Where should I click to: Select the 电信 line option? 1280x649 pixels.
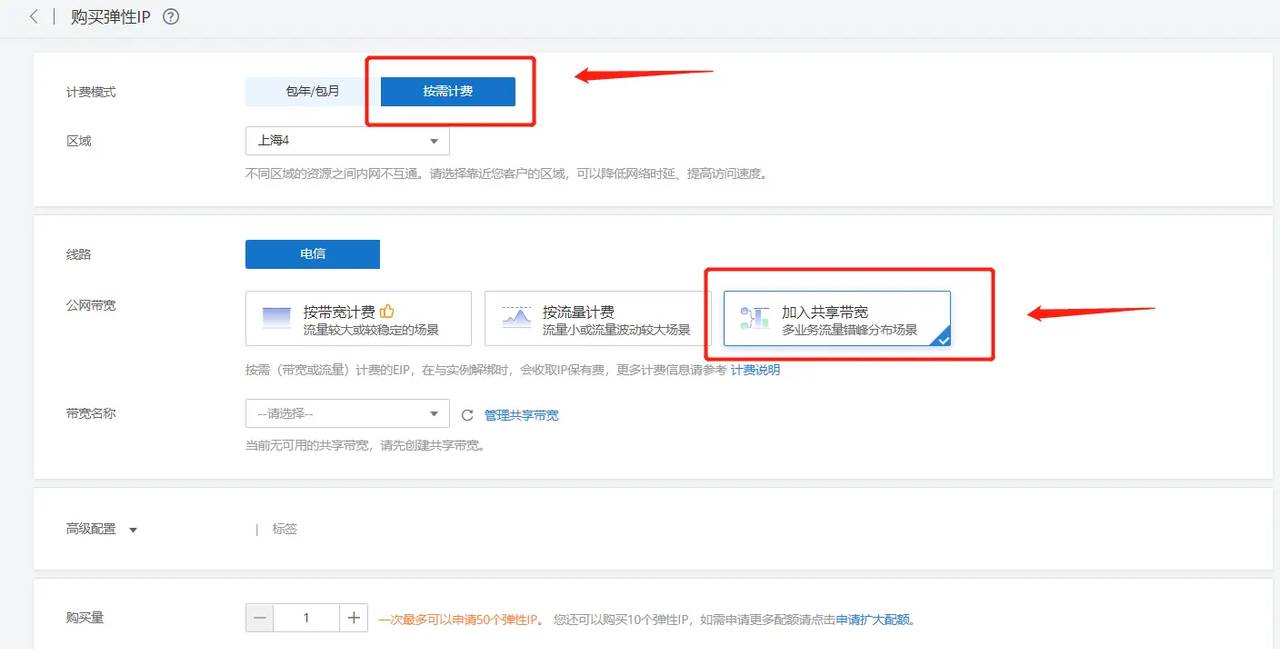pos(311,253)
